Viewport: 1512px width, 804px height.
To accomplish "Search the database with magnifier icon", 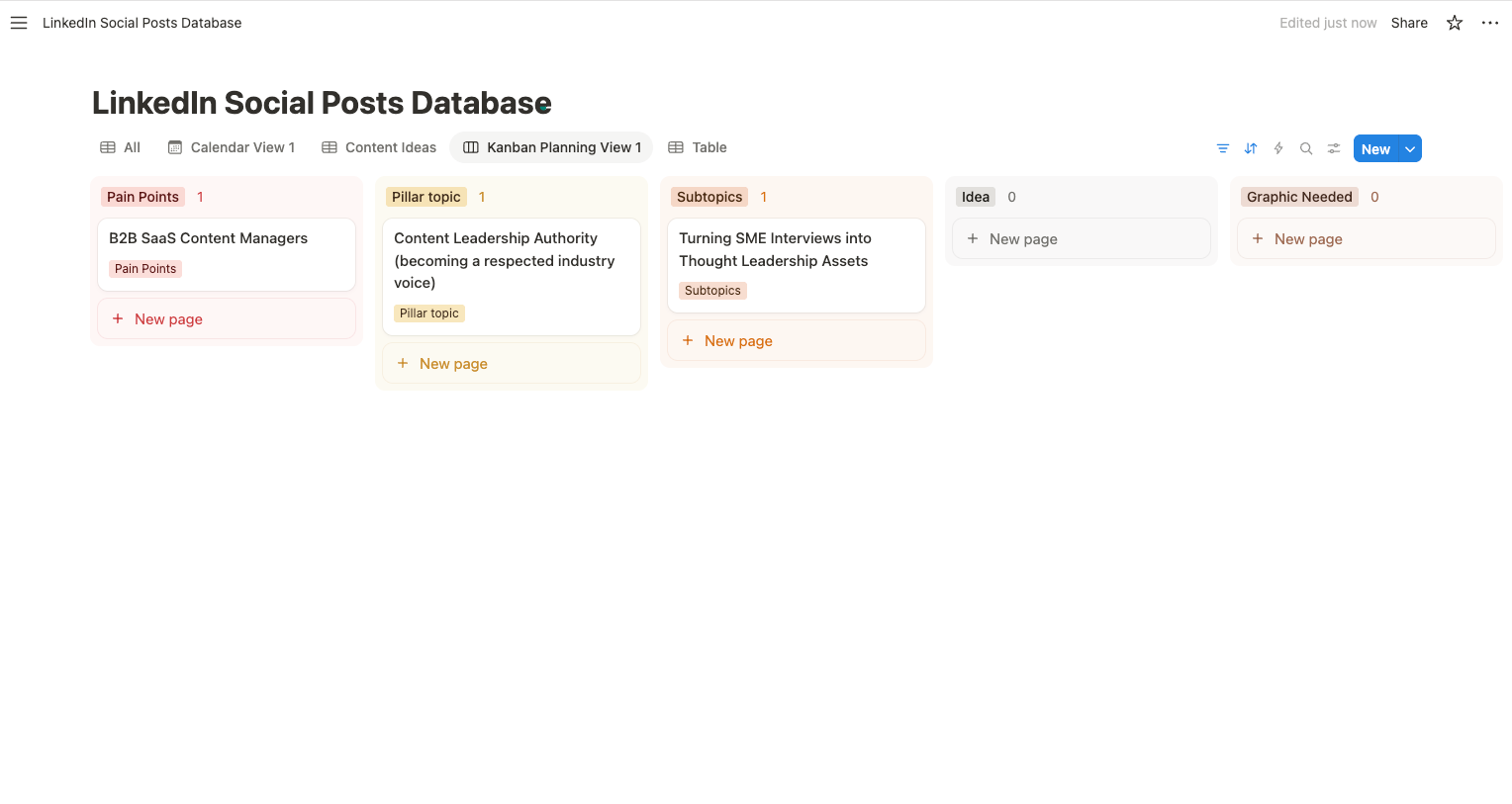I will [x=1306, y=148].
